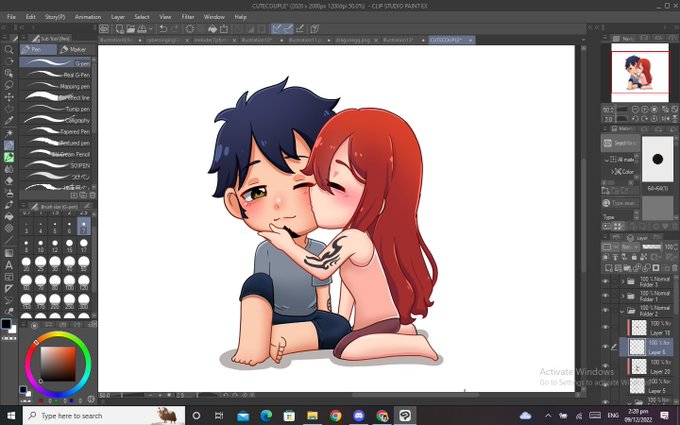Toggle visibility of Folder 3
This screenshot has width=680, height=425.
click(605, 282)
